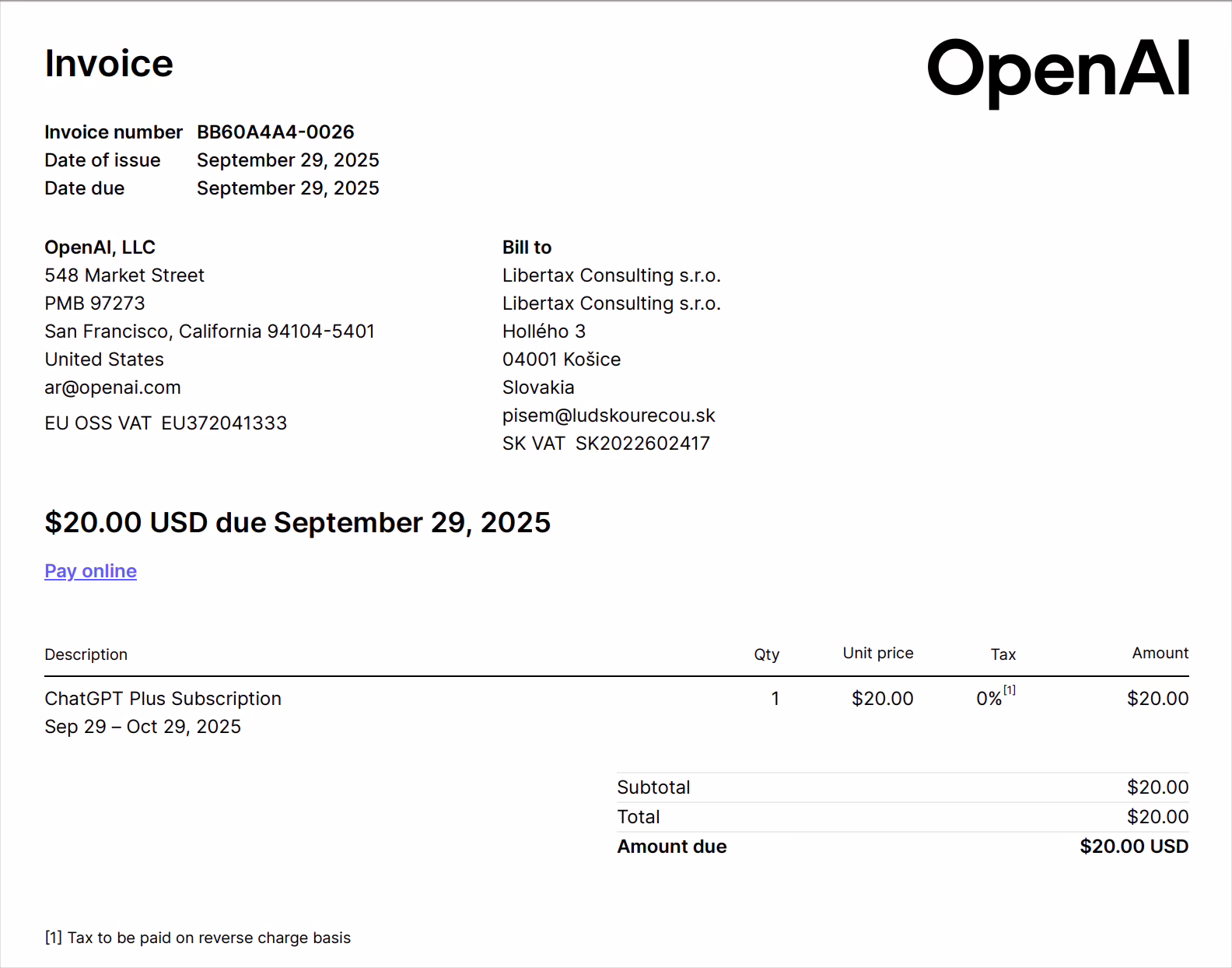Click the ChatGPT Plus Subscription line item
Image resolution: width=1232 pixels, height=968 pixels.
click(x=163, y=699)
